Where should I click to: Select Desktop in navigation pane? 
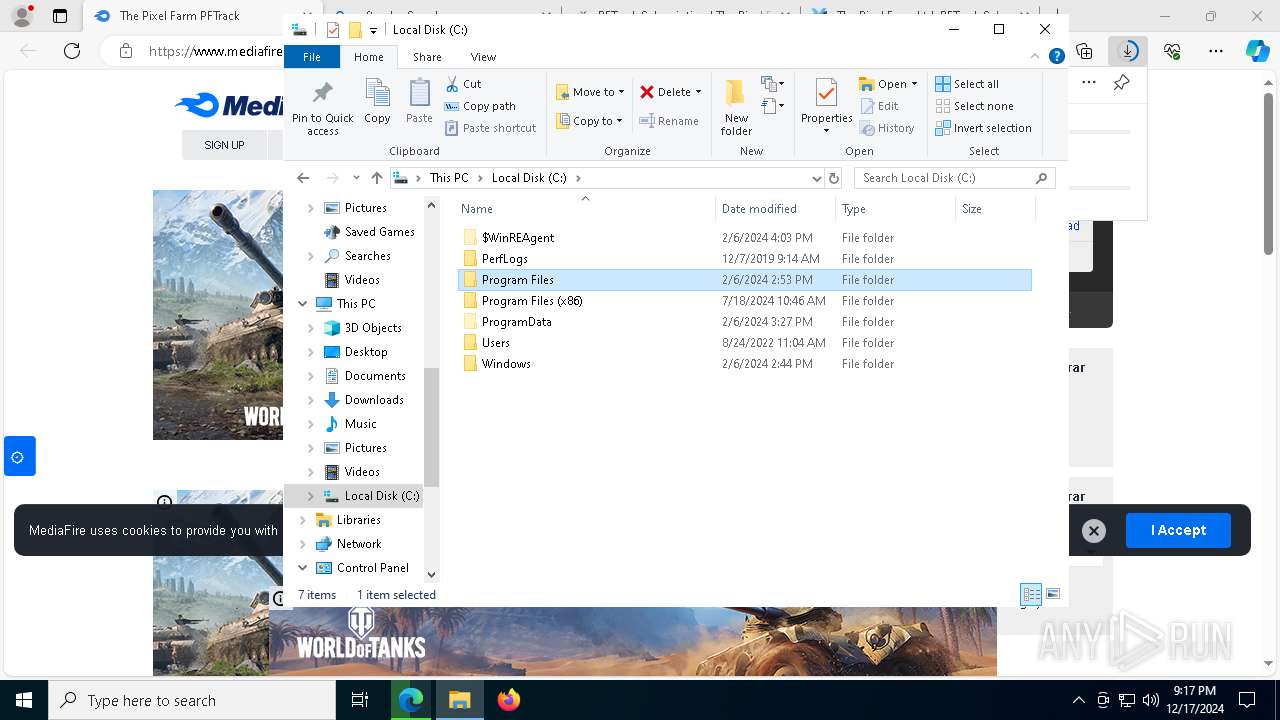(366, 352)
